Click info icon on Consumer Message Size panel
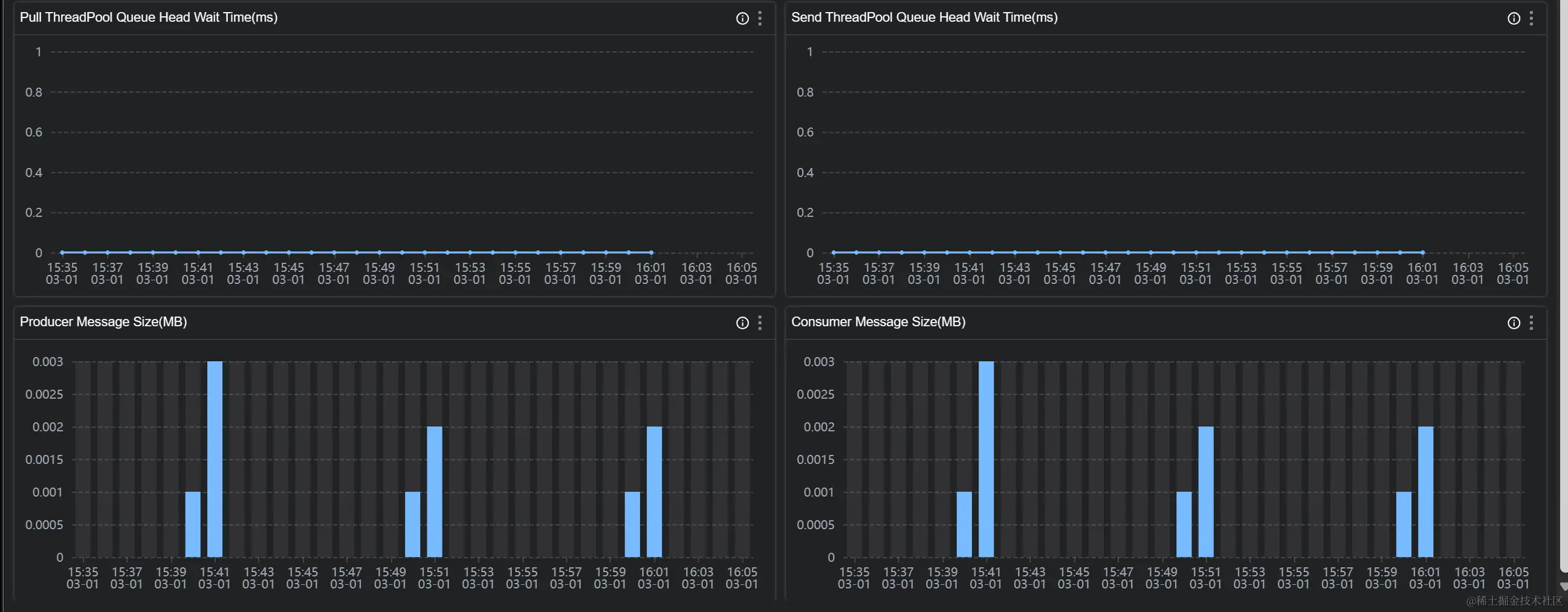The height and width of the screenshot is (612, 1568). 1513,323
